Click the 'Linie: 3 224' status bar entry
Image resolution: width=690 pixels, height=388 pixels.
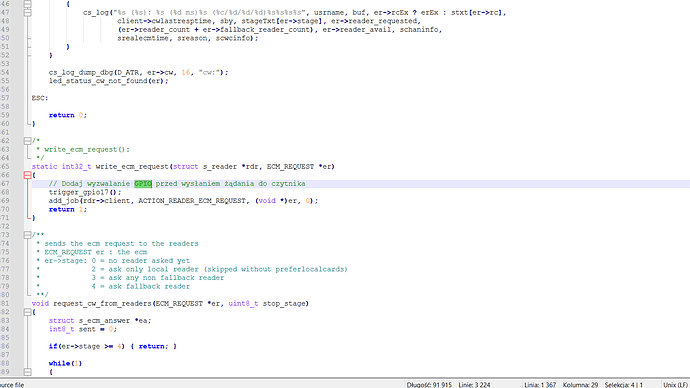(x=474, y=384)
